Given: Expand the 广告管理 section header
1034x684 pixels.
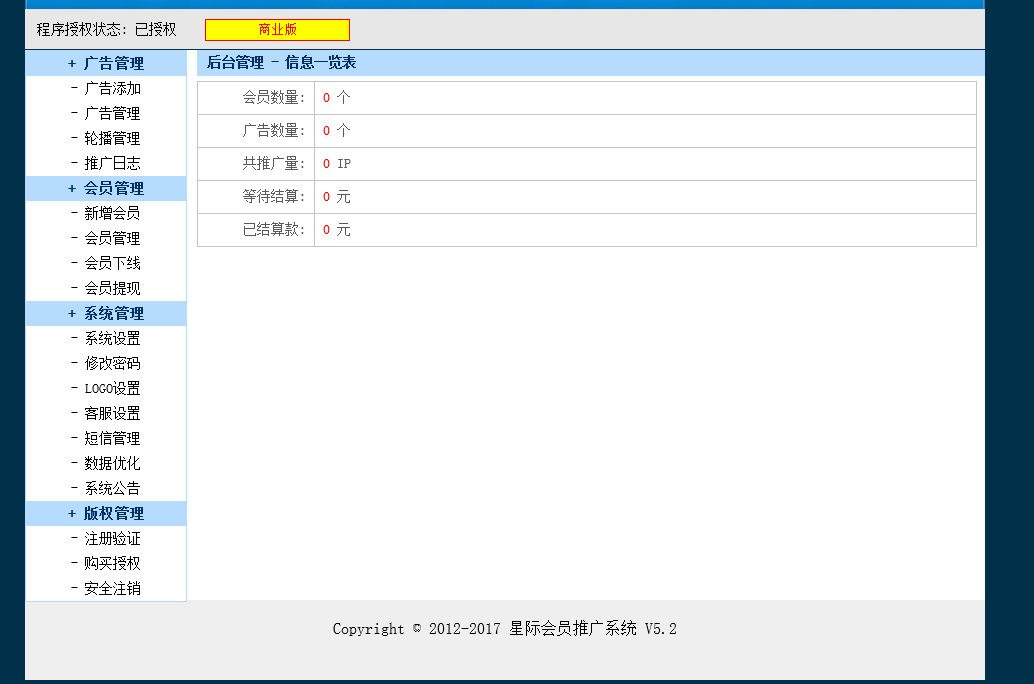Looking at the screenshot, I should click(x=106, y=63).
